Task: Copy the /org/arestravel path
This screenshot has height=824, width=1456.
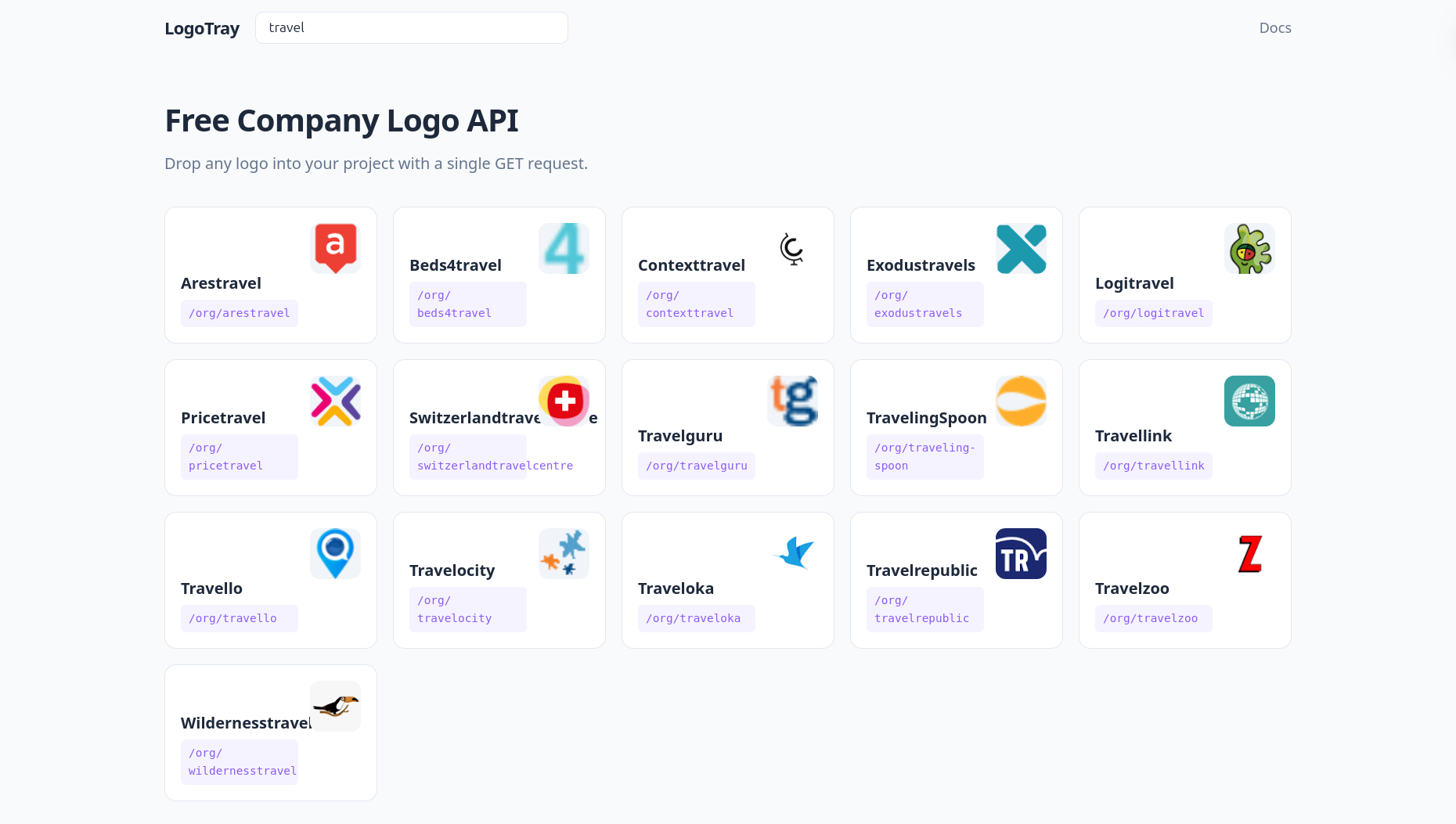Action: point(240,313)
